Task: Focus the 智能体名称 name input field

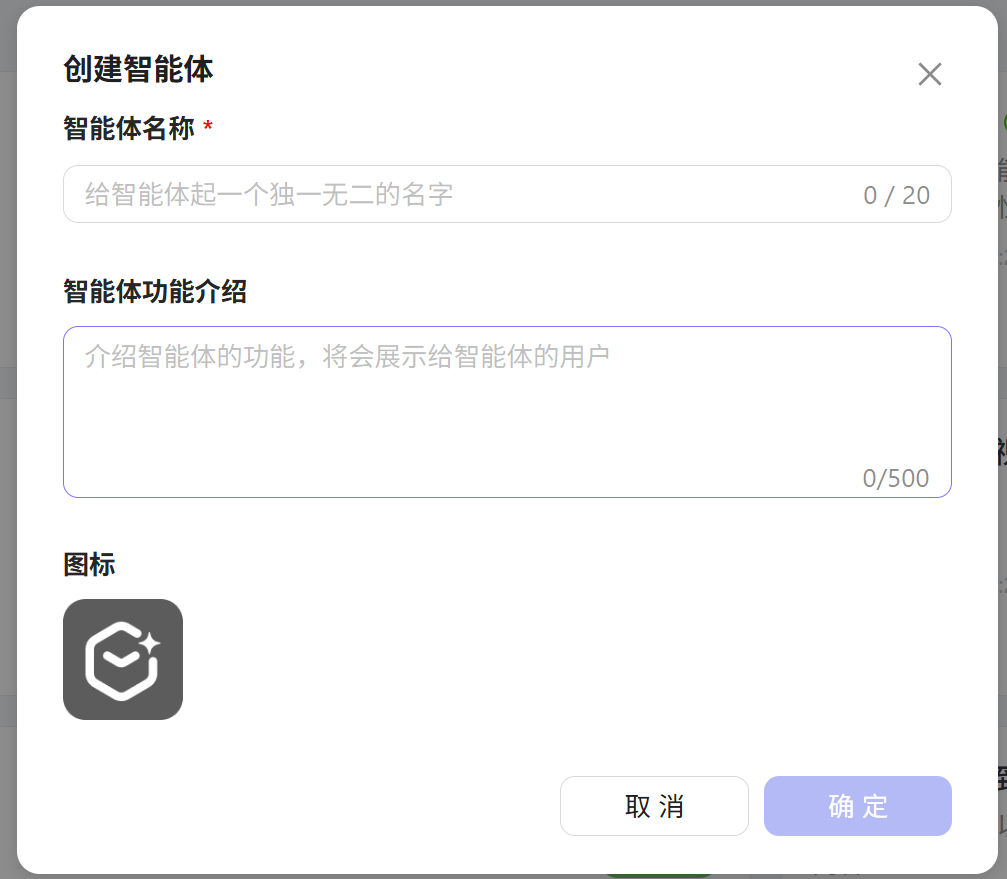Action: point(400,194)
